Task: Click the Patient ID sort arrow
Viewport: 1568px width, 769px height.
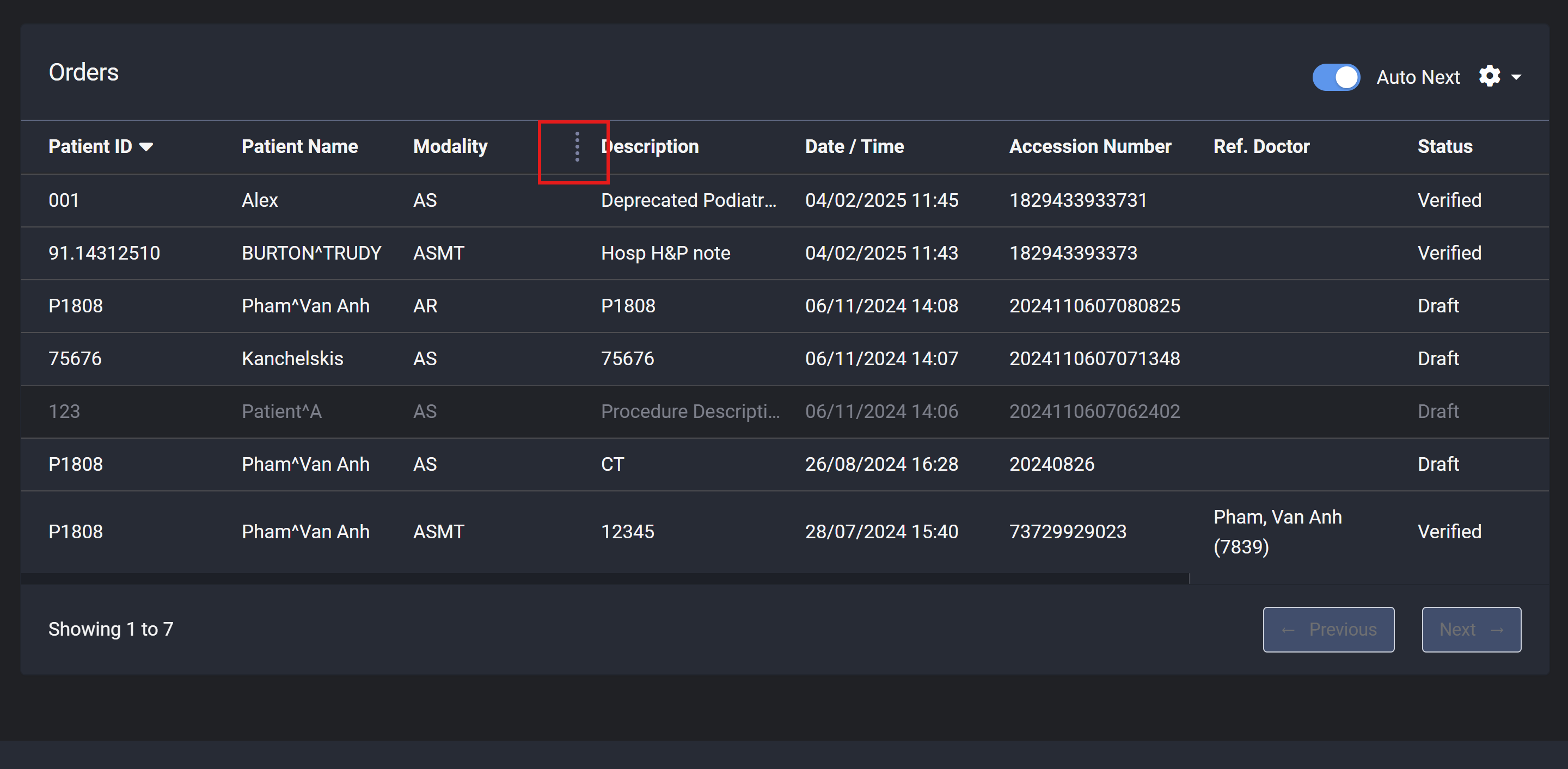Action: (145, 146)
